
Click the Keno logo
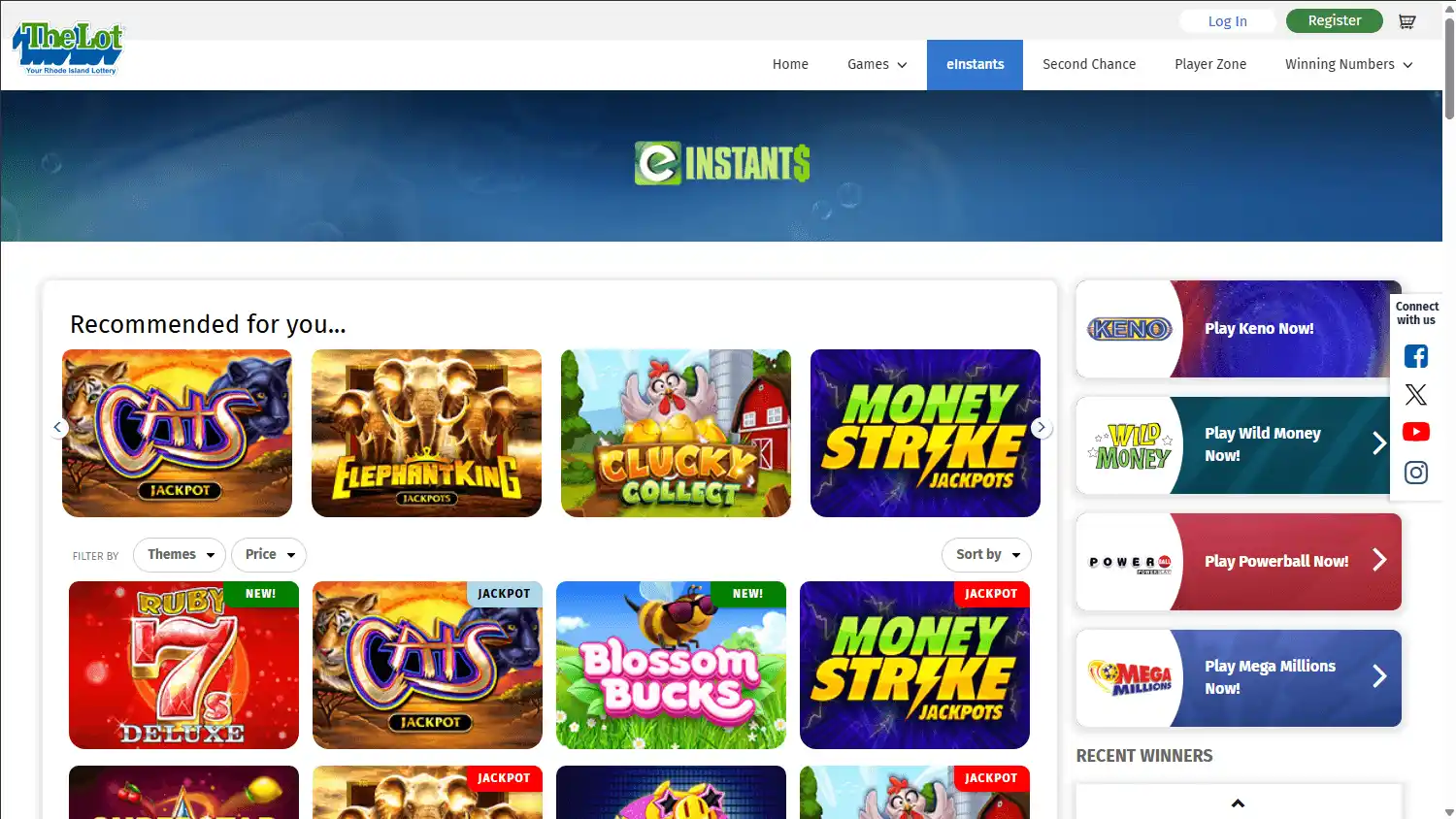point(1129,329)
